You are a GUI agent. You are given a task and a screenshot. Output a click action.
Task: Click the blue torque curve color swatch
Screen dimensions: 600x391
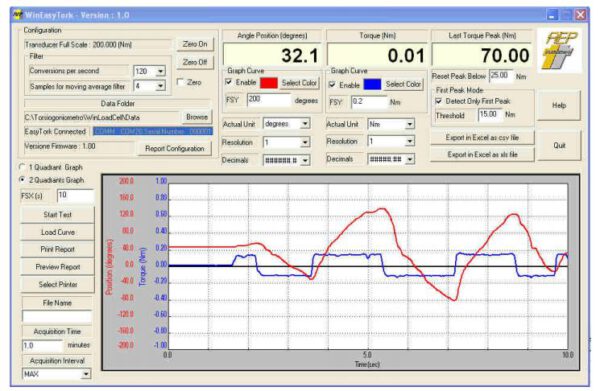click(372, 85)
